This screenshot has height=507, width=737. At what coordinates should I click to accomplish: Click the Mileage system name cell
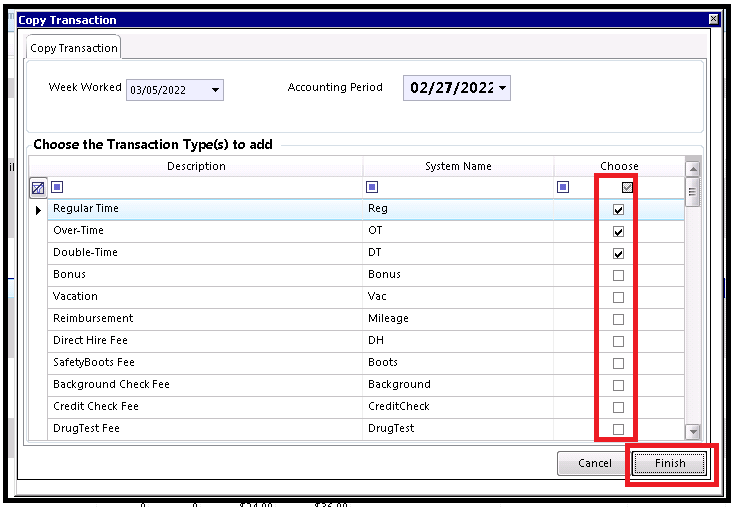458,320
